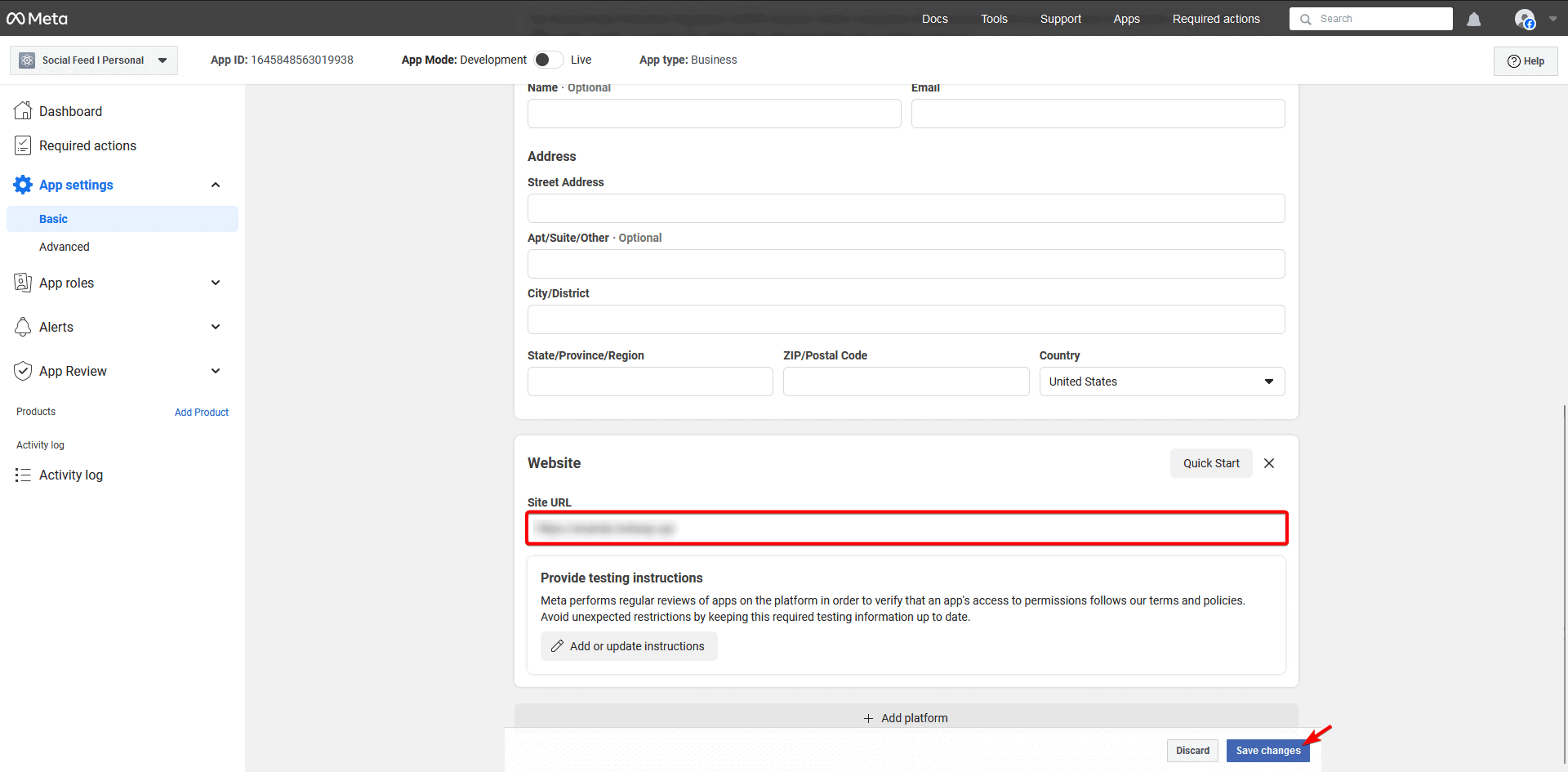Open the Social Feed app selector

(x=93, y=60)
